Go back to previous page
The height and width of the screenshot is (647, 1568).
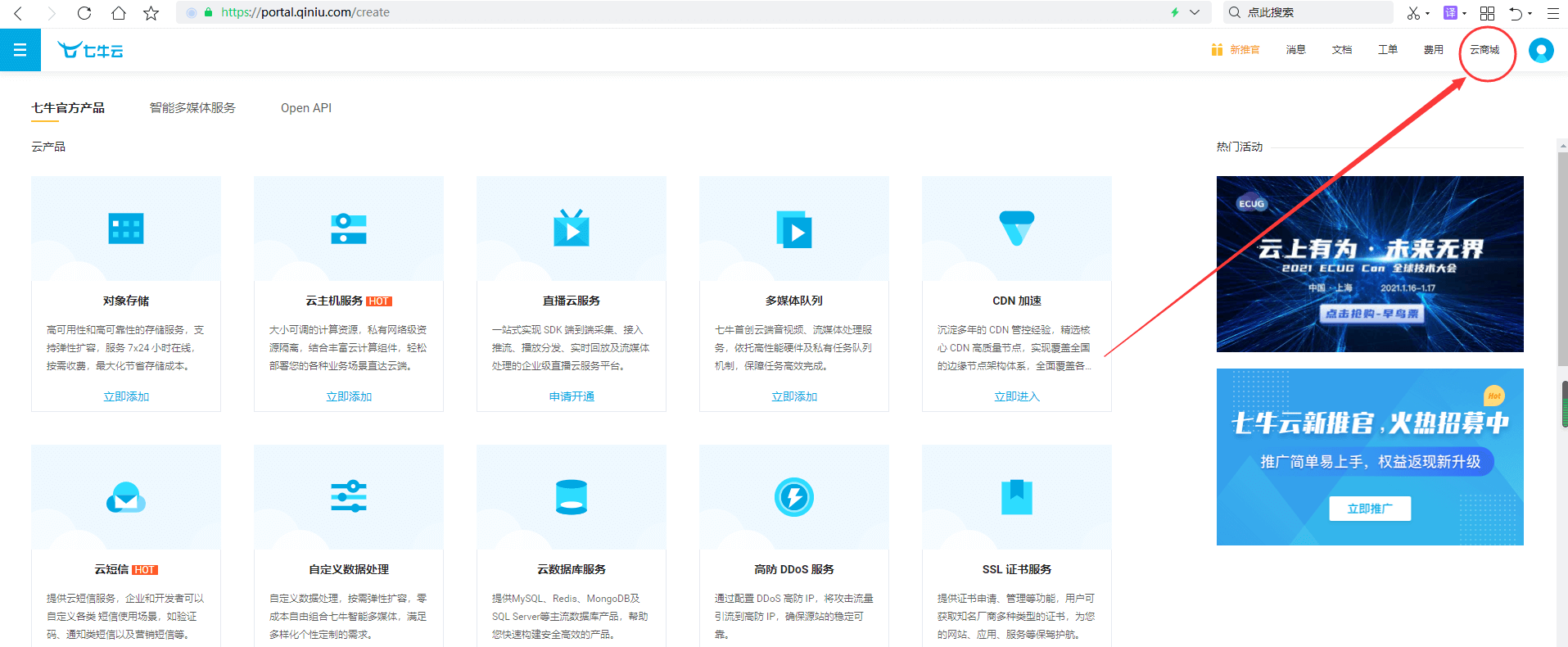[18, 12]
